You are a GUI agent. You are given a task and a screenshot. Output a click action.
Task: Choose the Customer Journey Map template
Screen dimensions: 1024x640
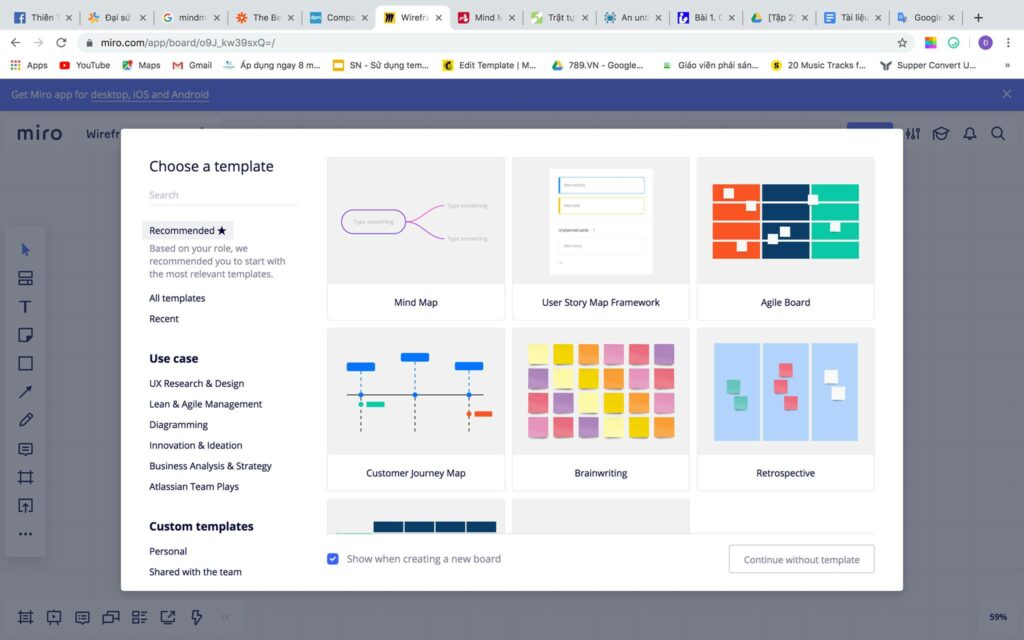416,409
